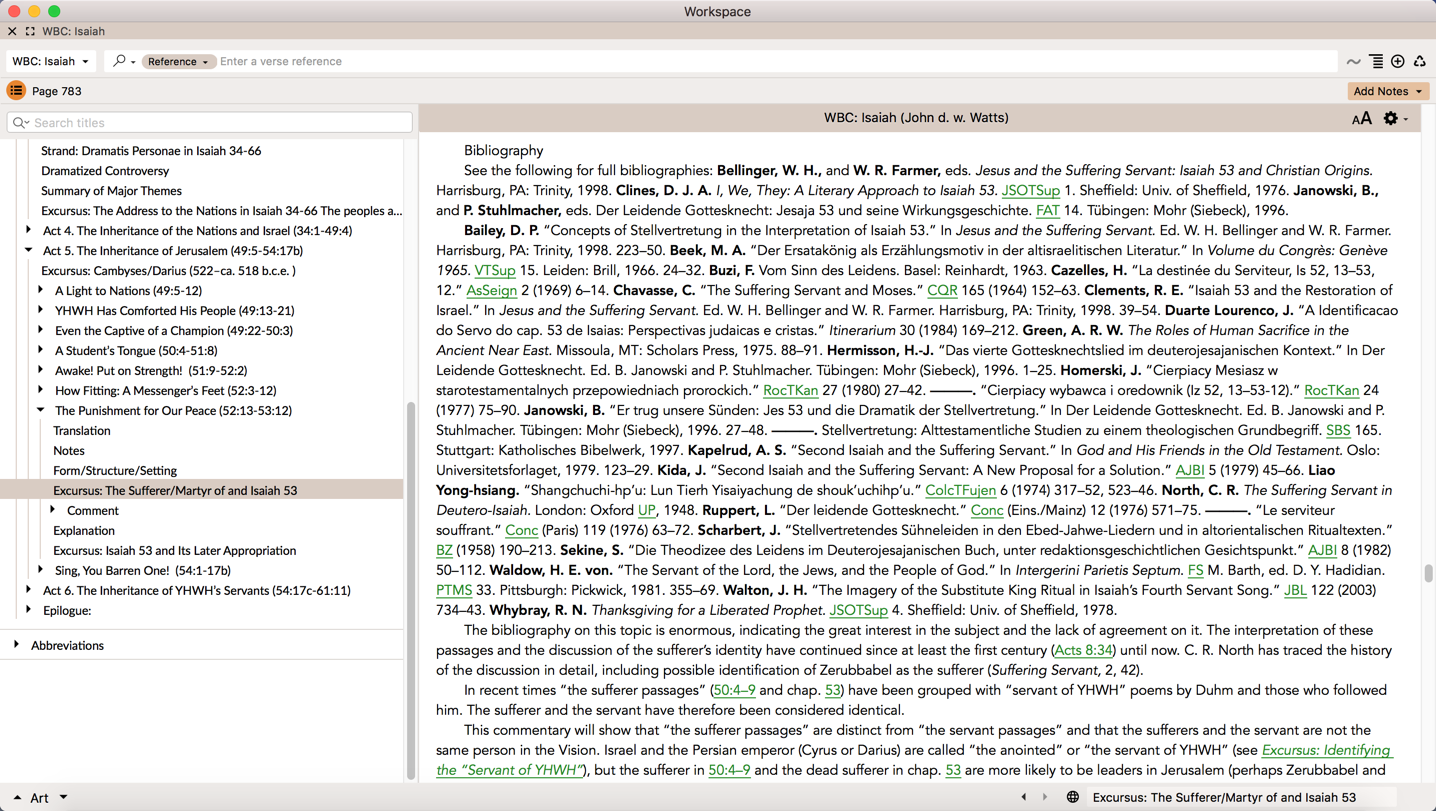
Task: Expand Act 4. The Inheritance of the Nations and Israel
Action: pos(28,230)
